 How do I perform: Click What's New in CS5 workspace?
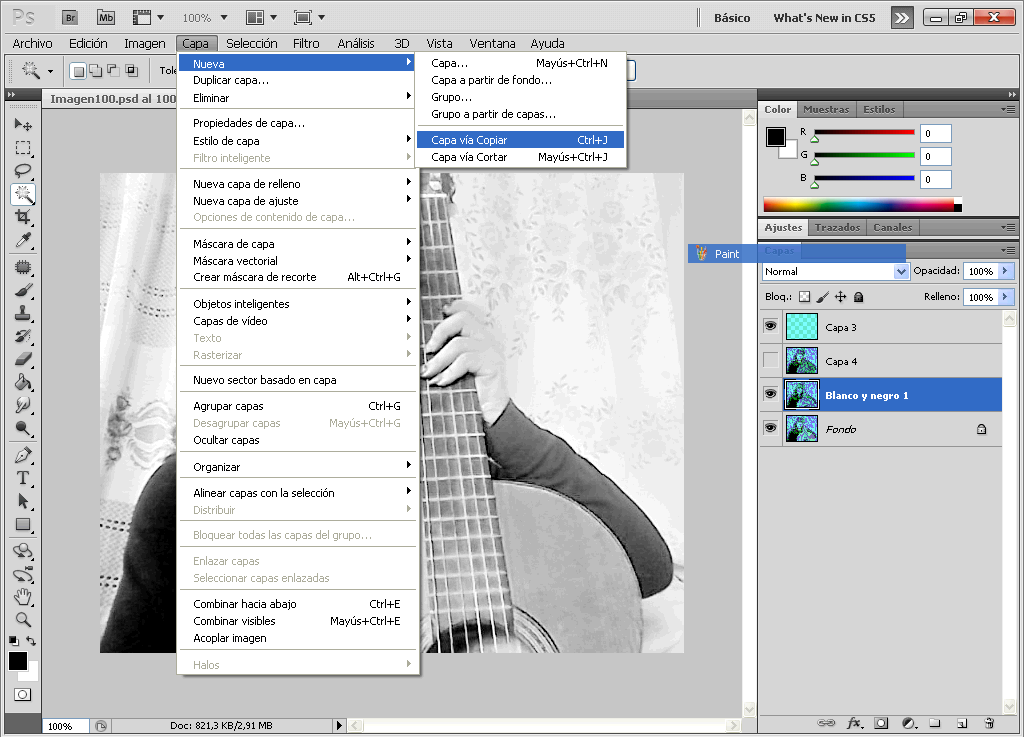tap(824, 18)
